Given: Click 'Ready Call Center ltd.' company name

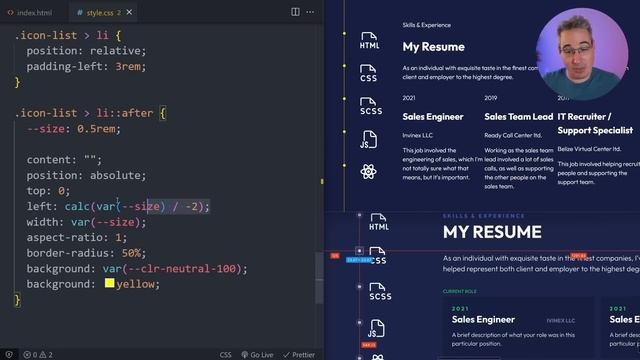Looking at the screenshot, I should [513, 136].
